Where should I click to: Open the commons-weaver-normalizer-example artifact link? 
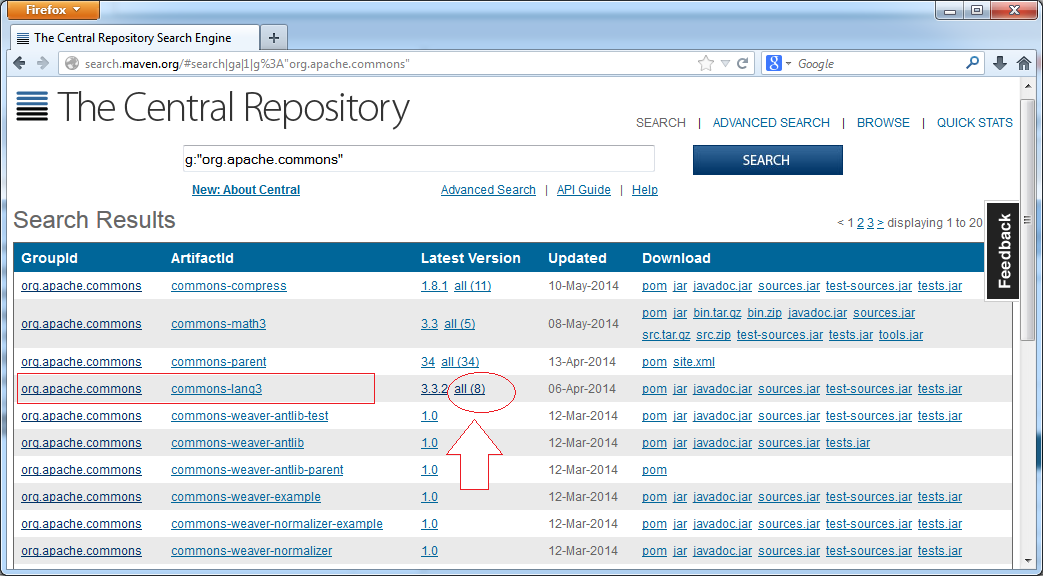(x=277, y=523)
